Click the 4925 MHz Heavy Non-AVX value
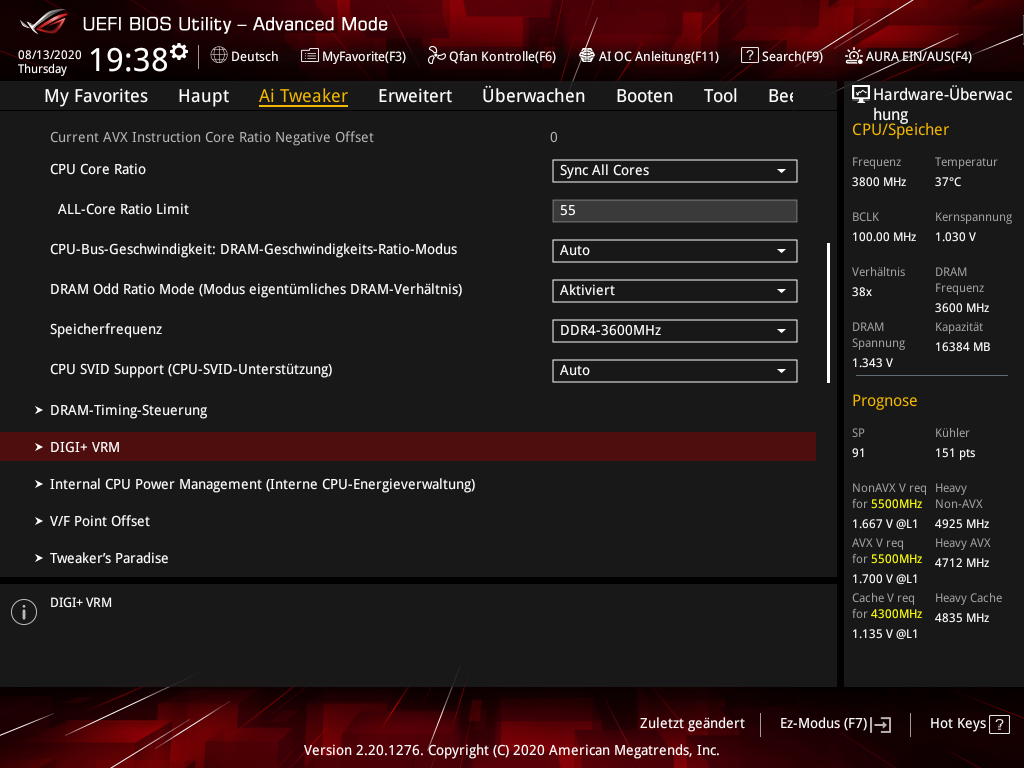Viewport: 1024px width, 768px height. (x=962, y=524)
